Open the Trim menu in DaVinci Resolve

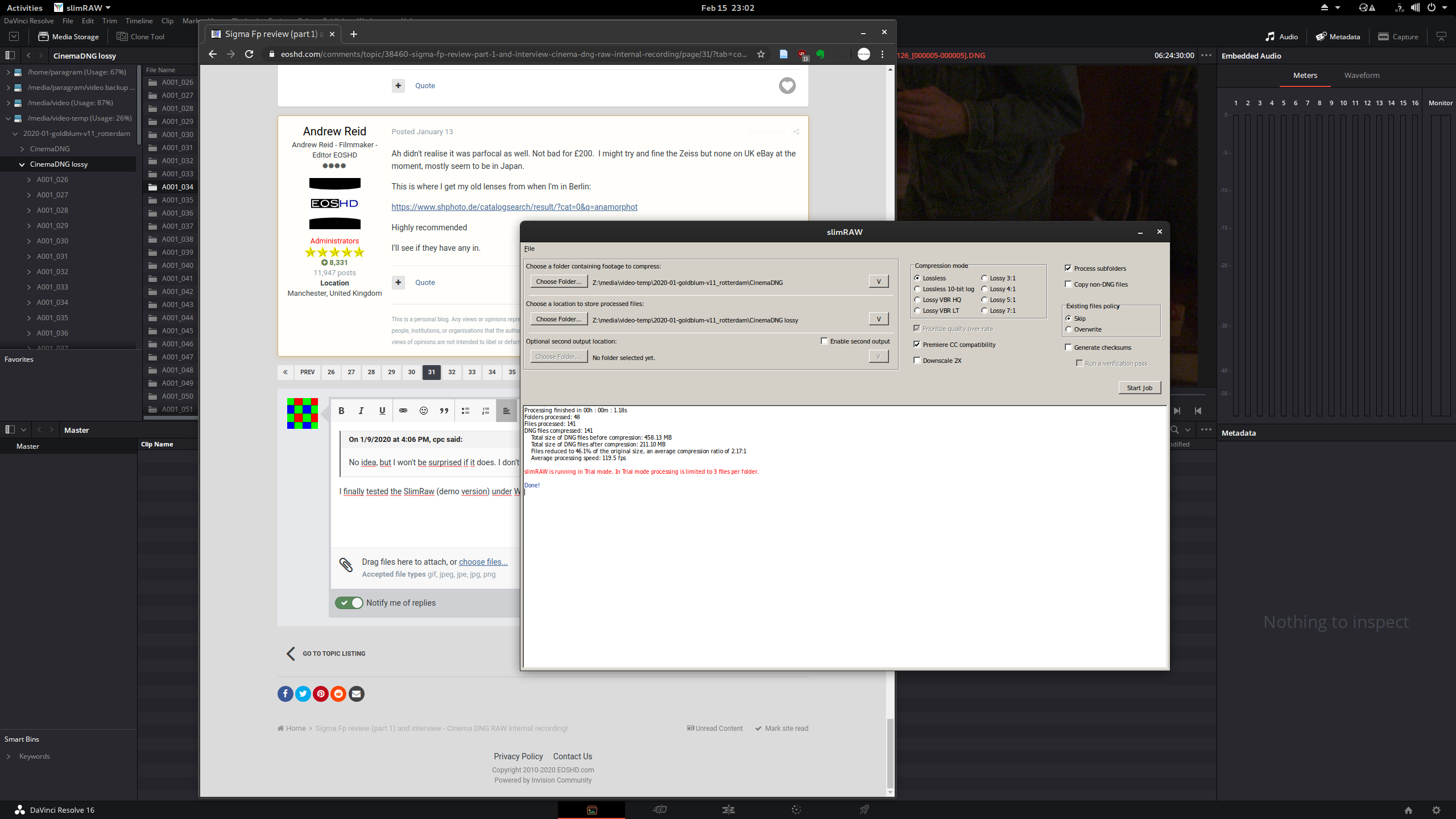pos(110,21)
